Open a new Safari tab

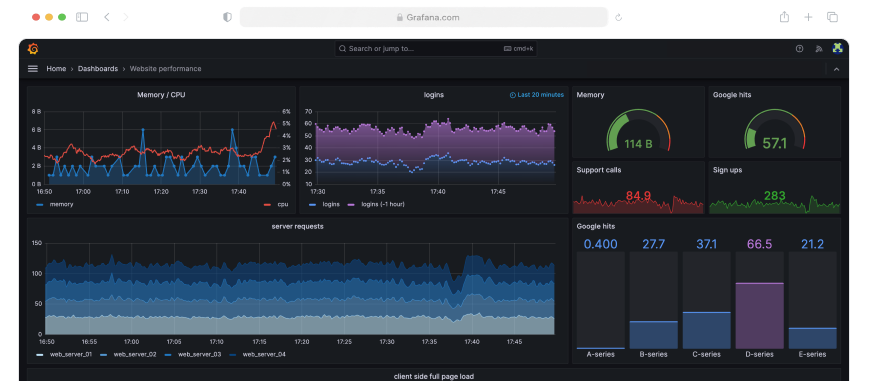[x=808, y=17]
